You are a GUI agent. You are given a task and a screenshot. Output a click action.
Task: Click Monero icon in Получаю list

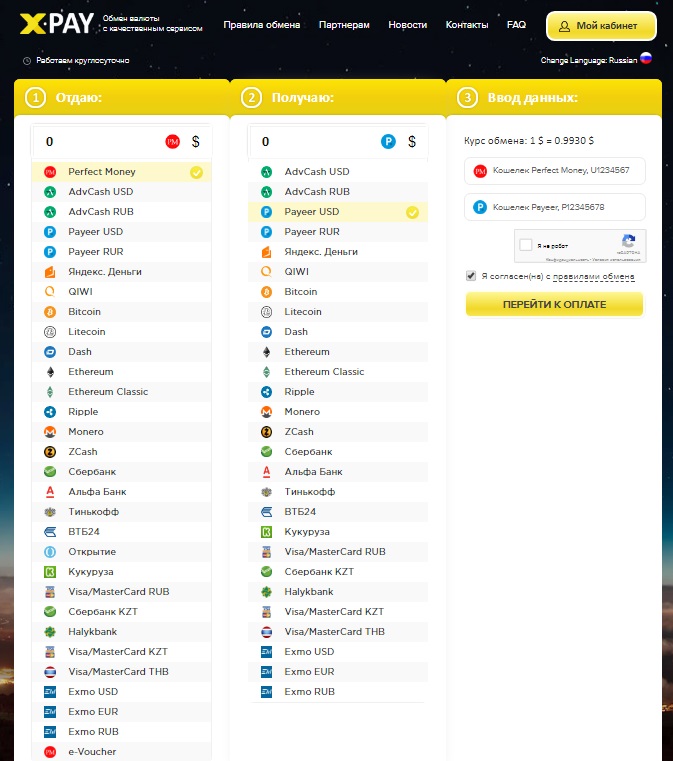coord(266,412)
